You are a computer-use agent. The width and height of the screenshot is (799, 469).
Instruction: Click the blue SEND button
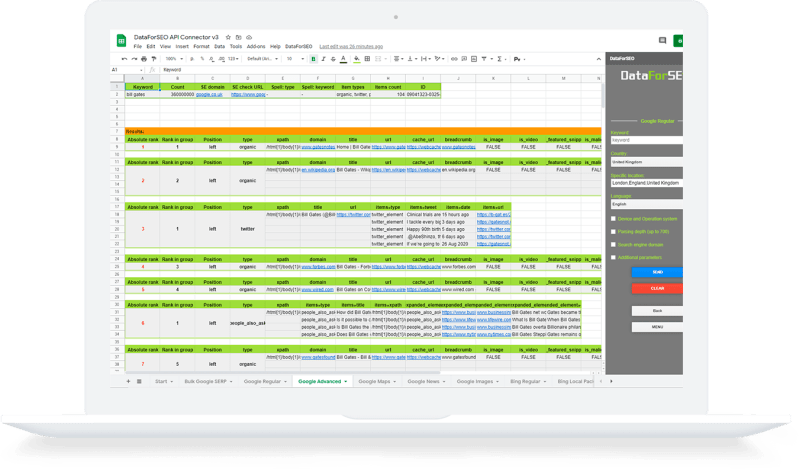[657, 272]
